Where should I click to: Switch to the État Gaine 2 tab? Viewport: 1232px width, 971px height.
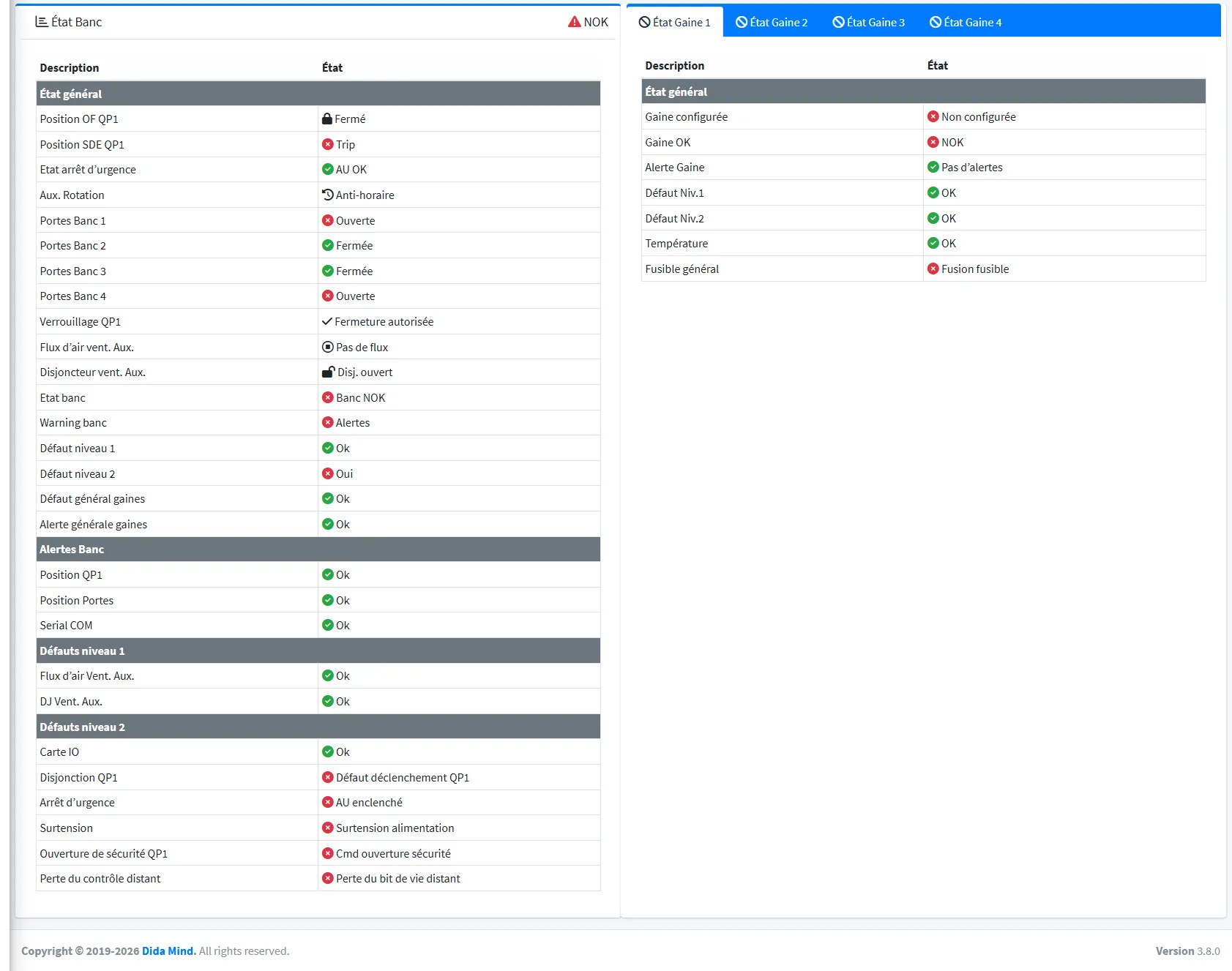[772, 22]
